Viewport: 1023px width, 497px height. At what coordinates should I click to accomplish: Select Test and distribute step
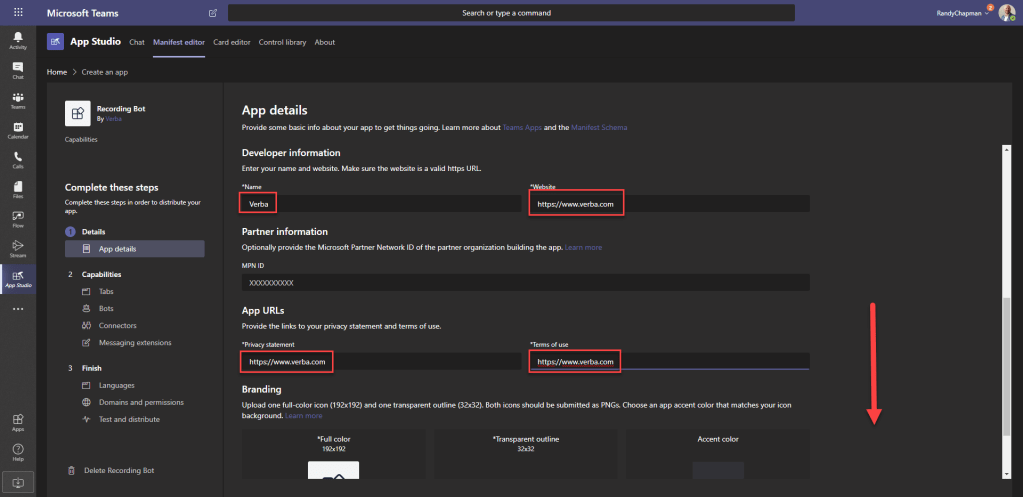[x=128, y=419]
